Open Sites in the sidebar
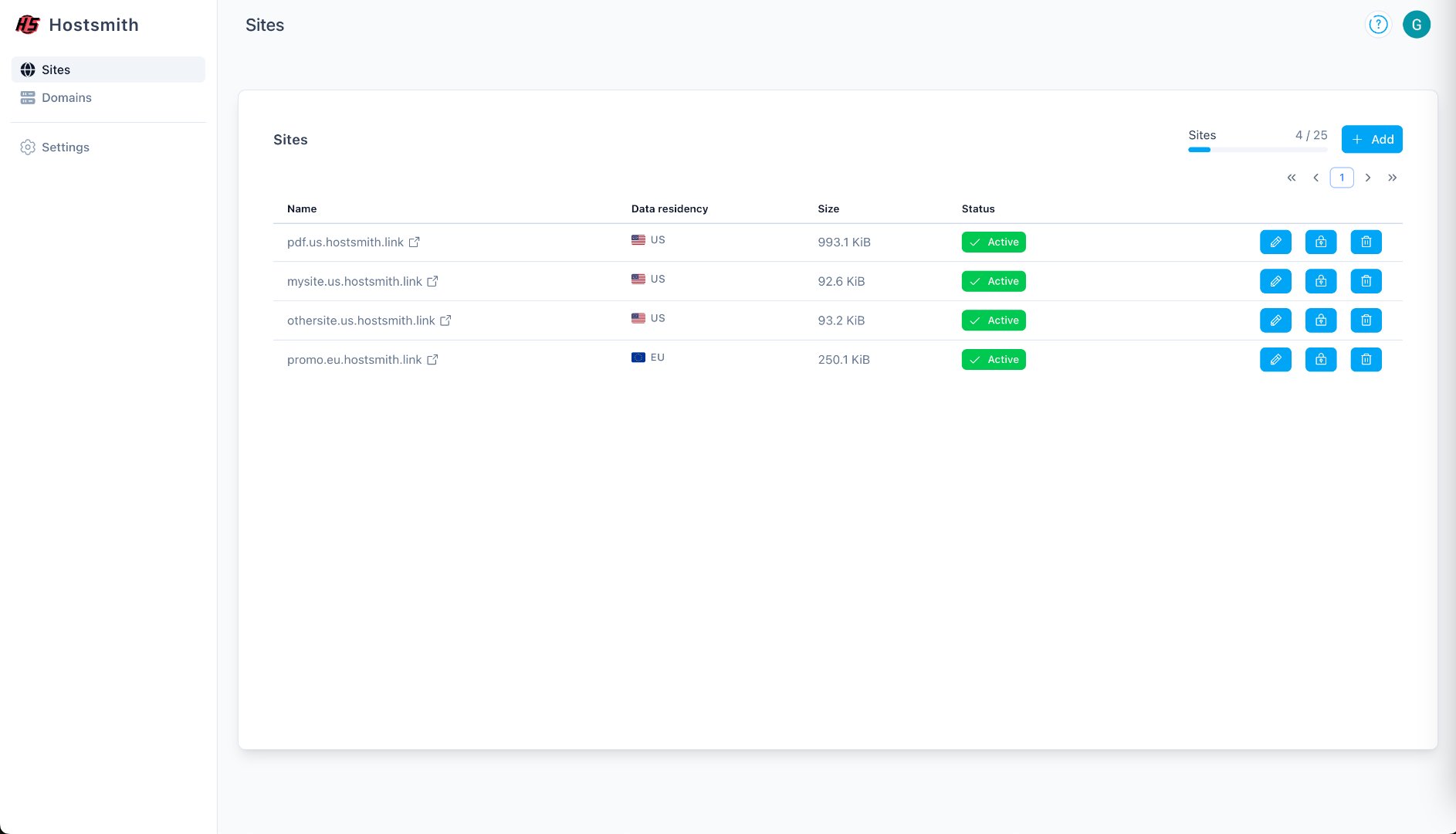 108,69
